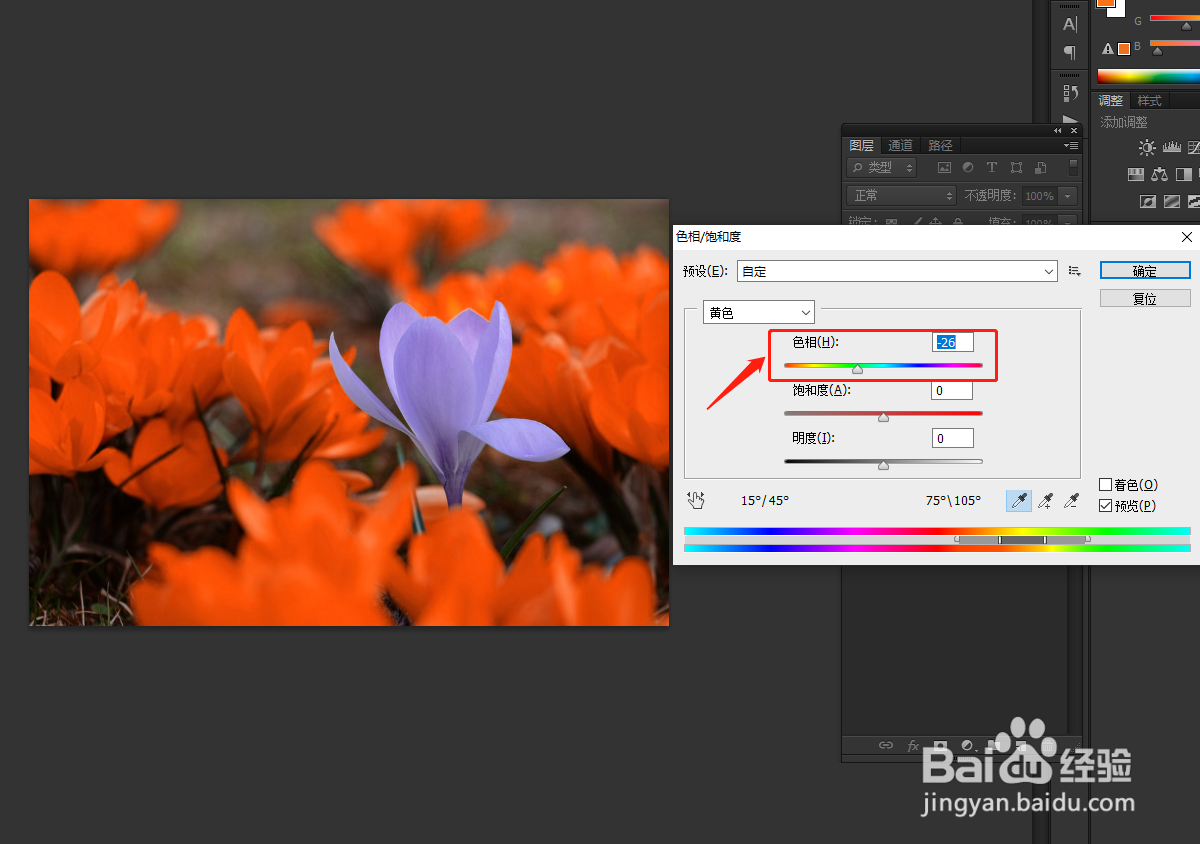Filter layers by pixel layer icon
Image resolution: width=1200 pixels, height=844 pixels.
[x=944, y=168]
